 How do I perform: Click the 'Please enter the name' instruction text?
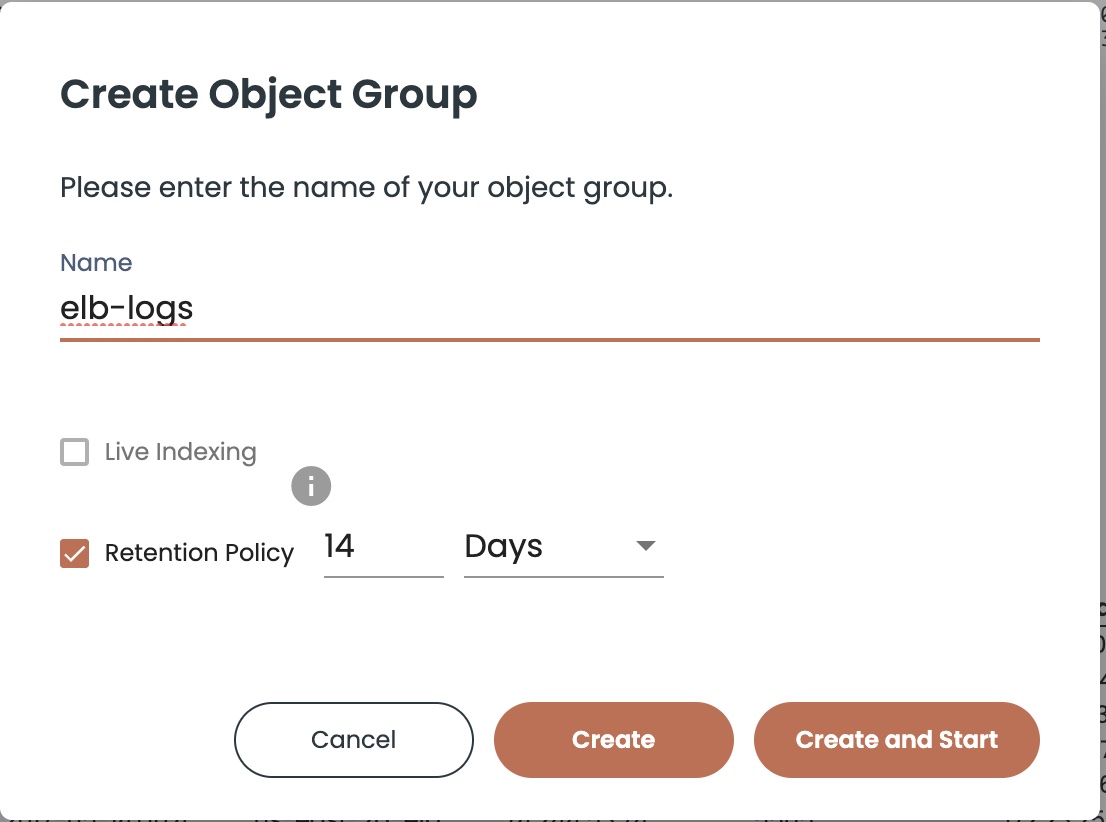click(367, 188)
